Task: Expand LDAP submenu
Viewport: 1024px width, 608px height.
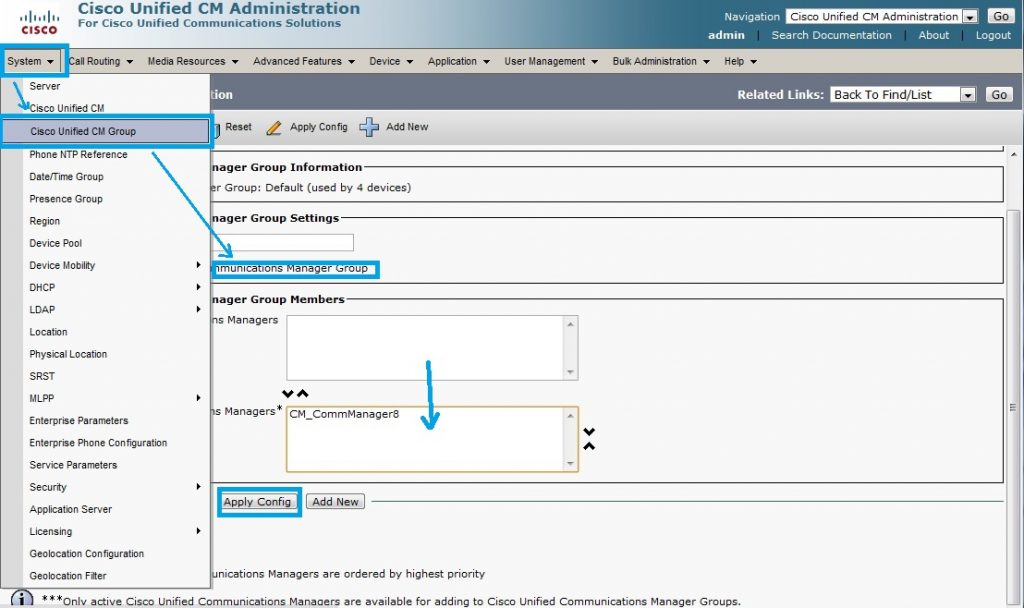Action: click(x=114, y=310)
